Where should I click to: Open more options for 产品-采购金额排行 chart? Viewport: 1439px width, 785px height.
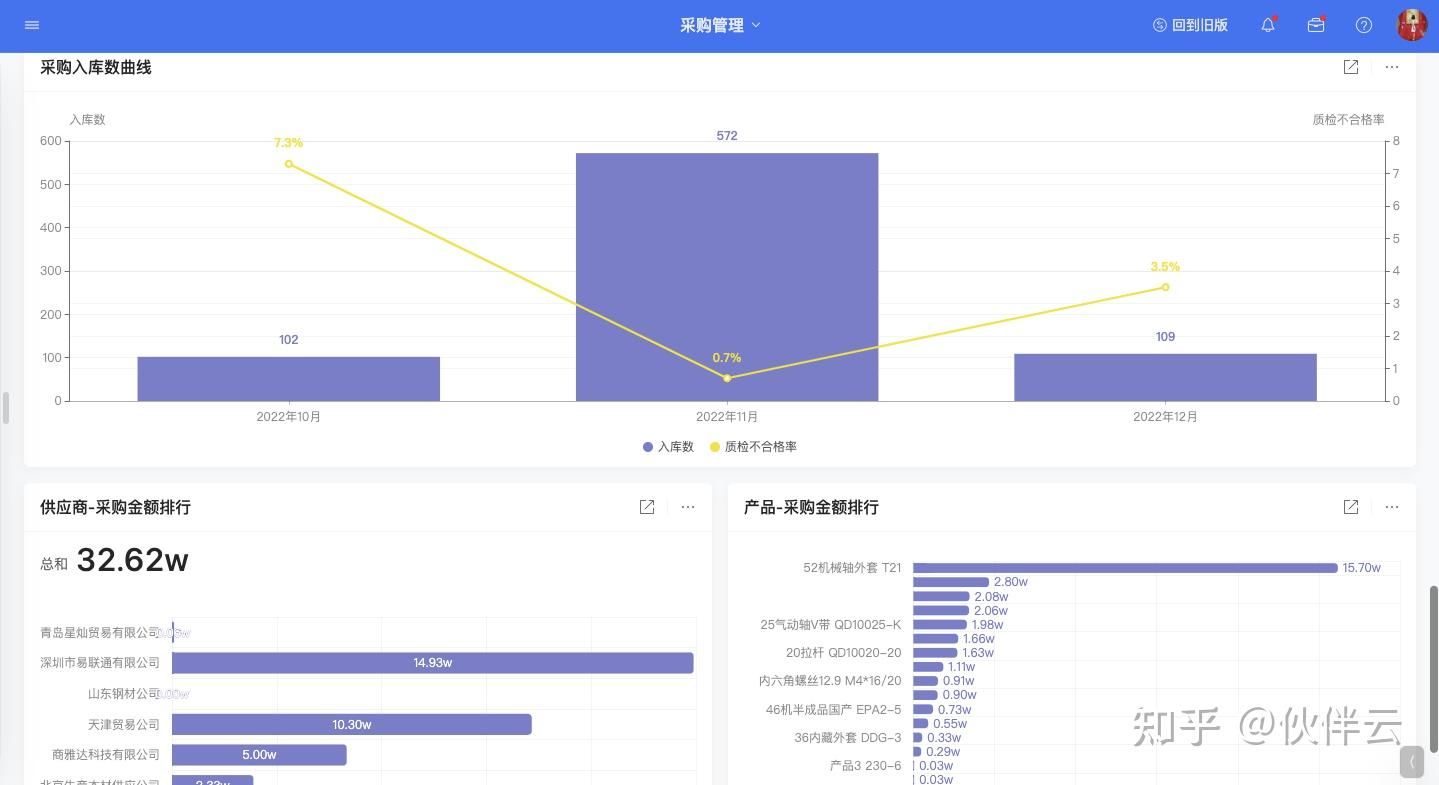[1391, 507]
